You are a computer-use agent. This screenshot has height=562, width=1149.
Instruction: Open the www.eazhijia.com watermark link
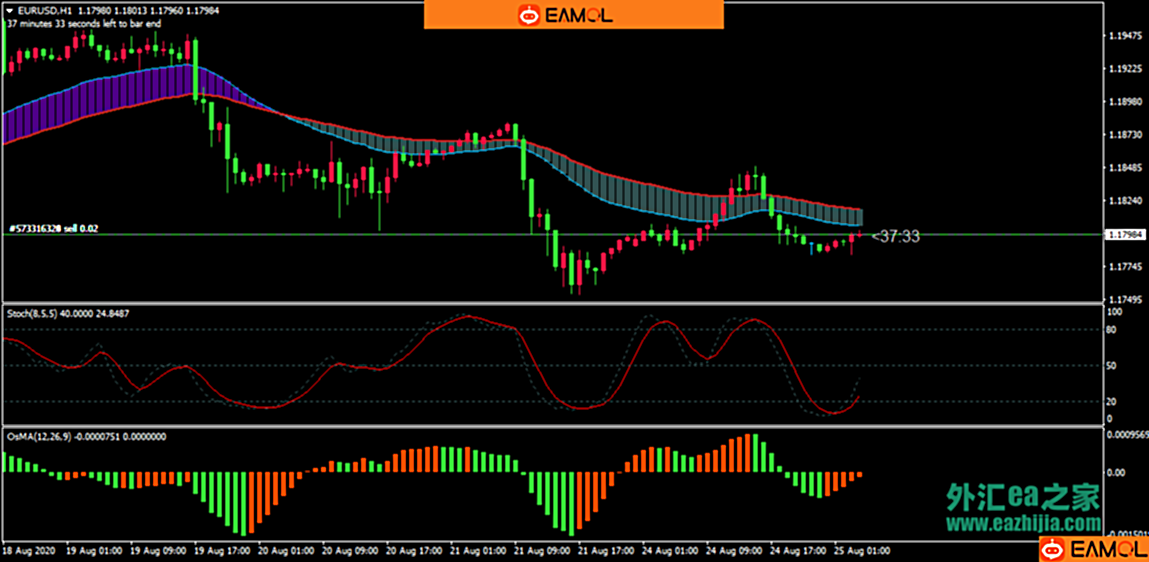click(x=1022, y=523)
